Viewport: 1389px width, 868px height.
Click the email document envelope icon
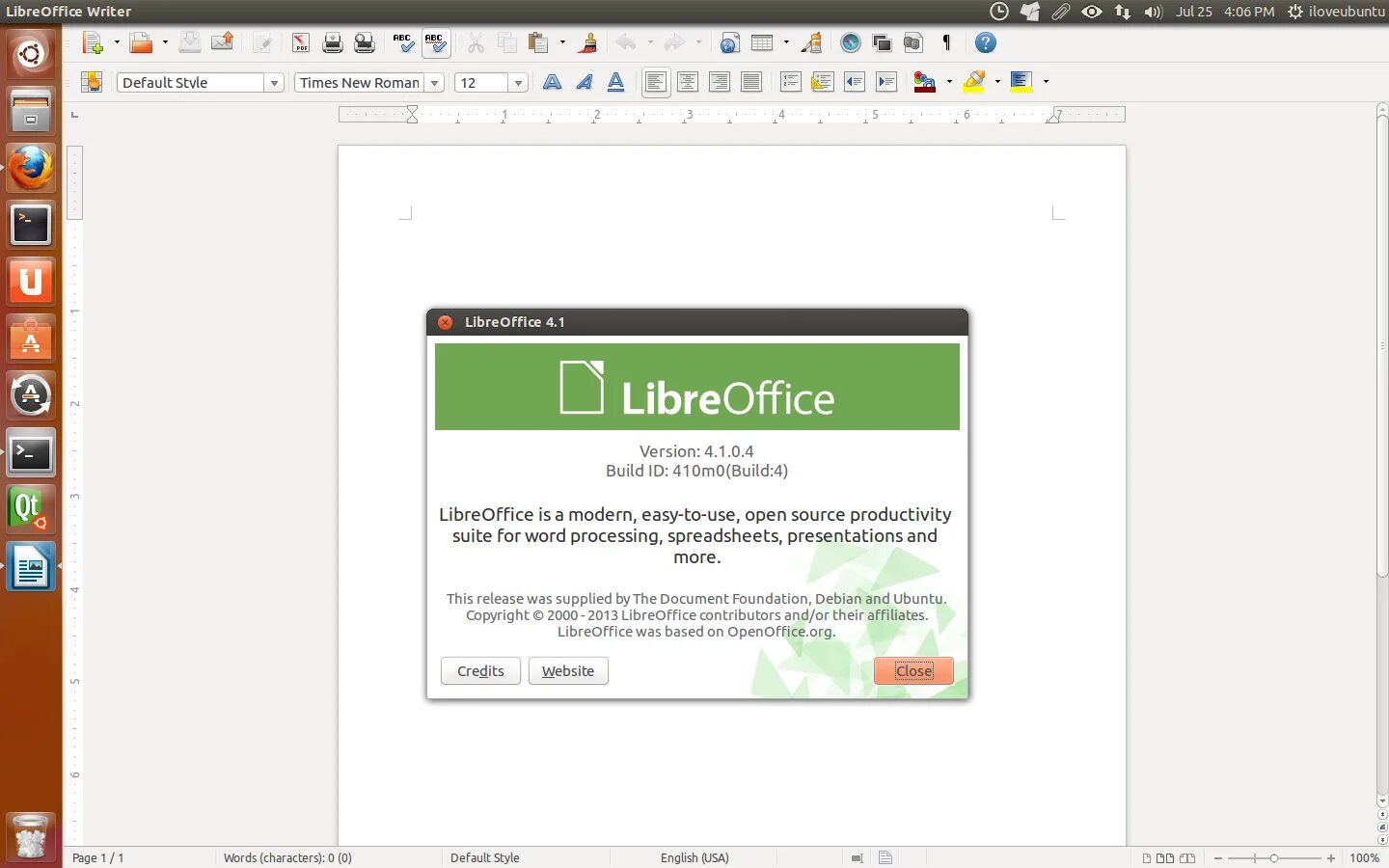point(223,41)
